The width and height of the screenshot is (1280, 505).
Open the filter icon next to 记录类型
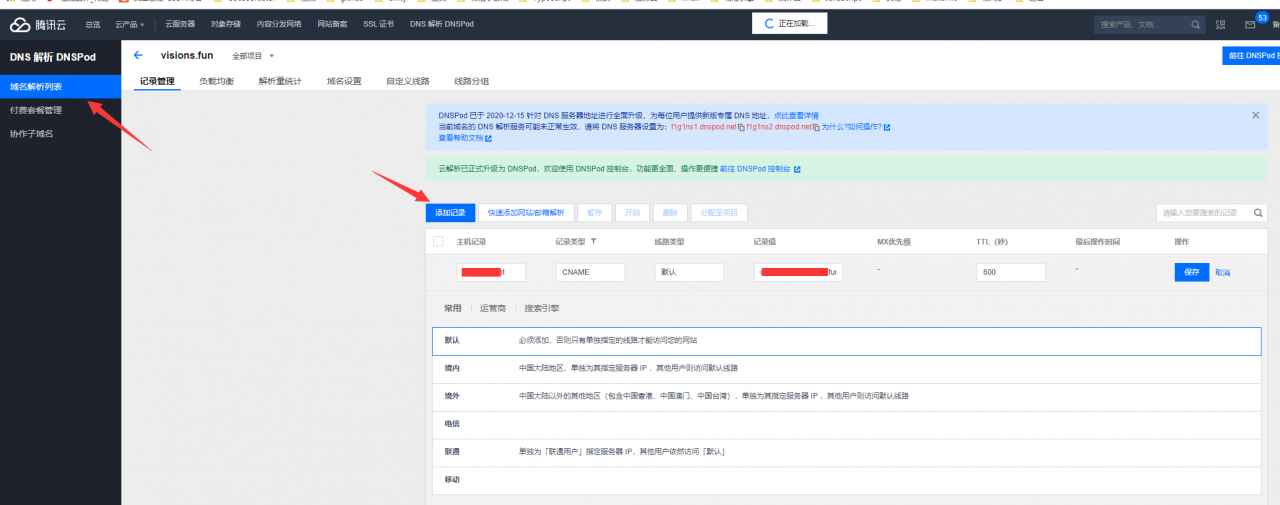coord(594,241)
